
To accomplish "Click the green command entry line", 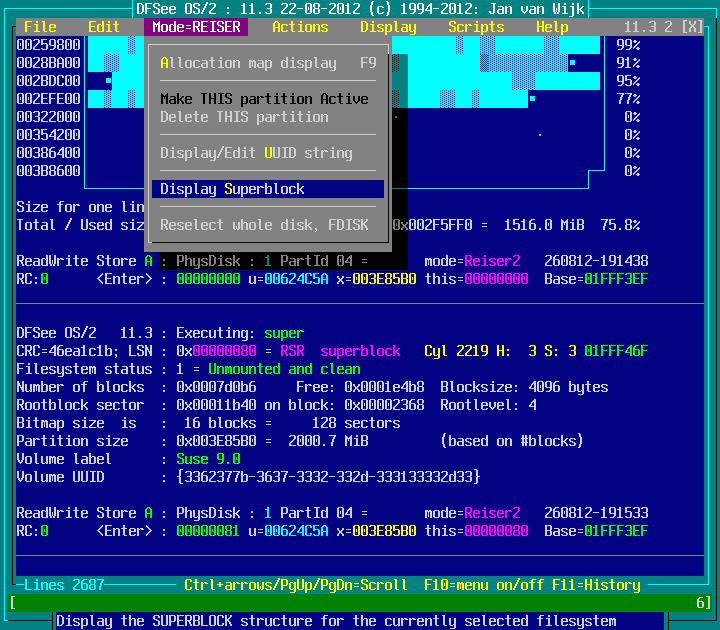I will click(360, 603).
